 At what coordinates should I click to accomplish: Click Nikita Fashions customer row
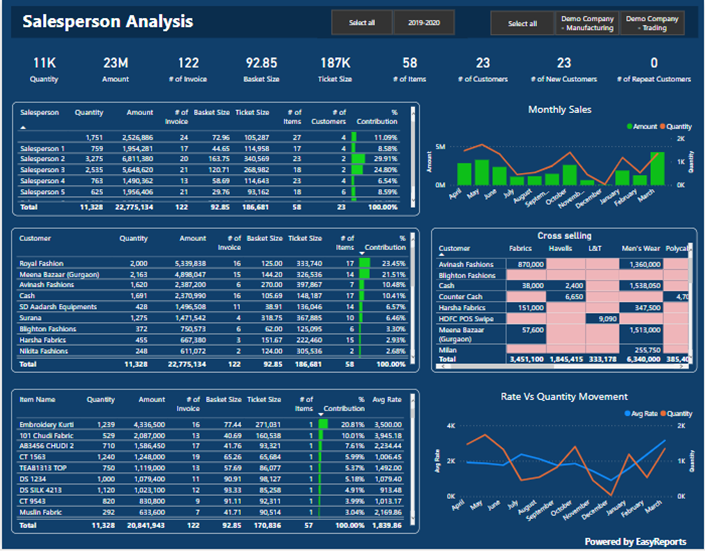pos(213,351)
